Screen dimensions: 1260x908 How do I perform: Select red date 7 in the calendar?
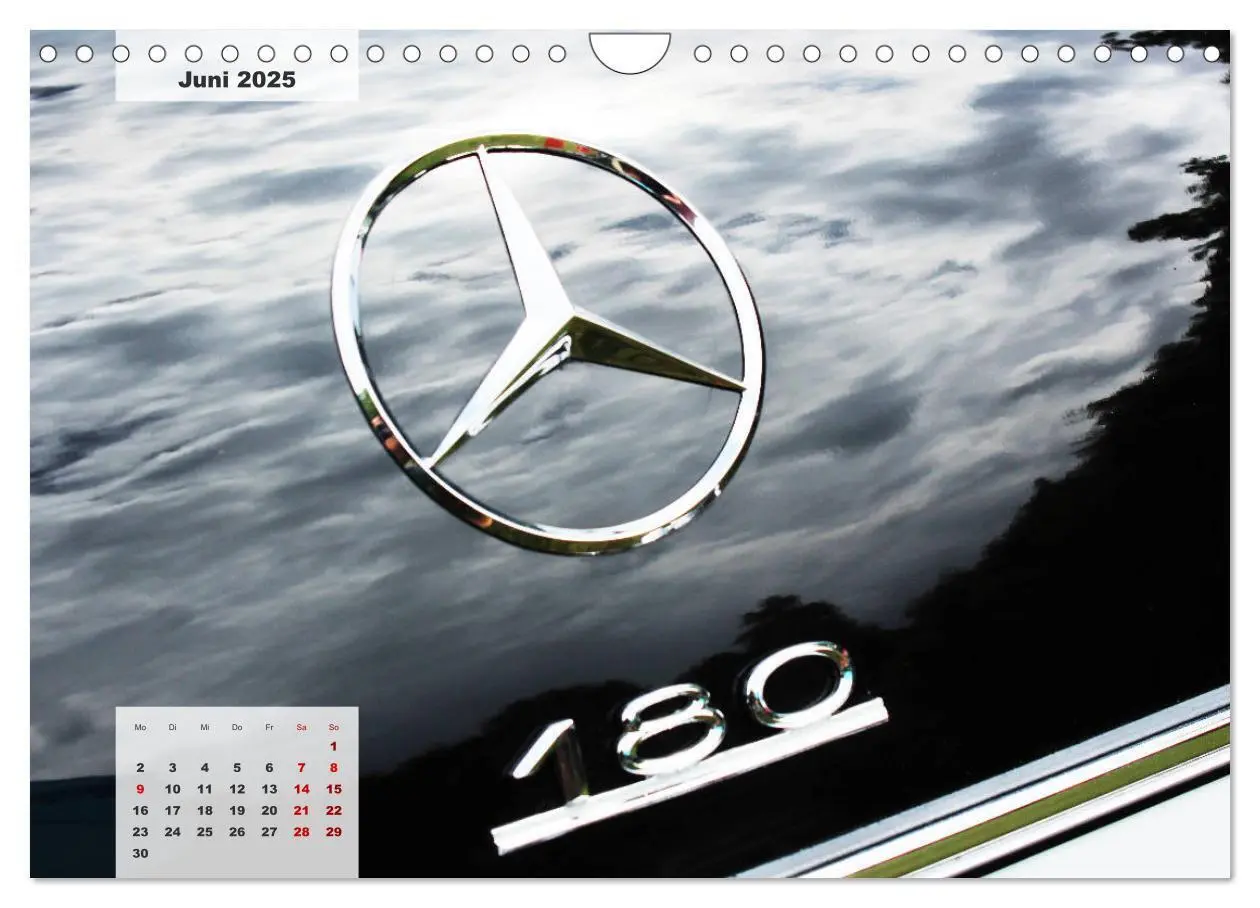tap(301, 768)
